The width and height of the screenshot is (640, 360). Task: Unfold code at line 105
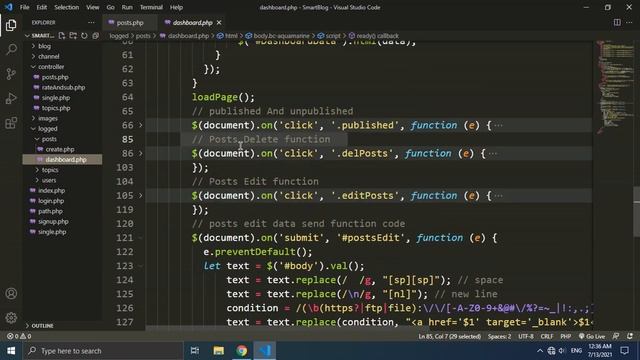click(x=141, y=196)
